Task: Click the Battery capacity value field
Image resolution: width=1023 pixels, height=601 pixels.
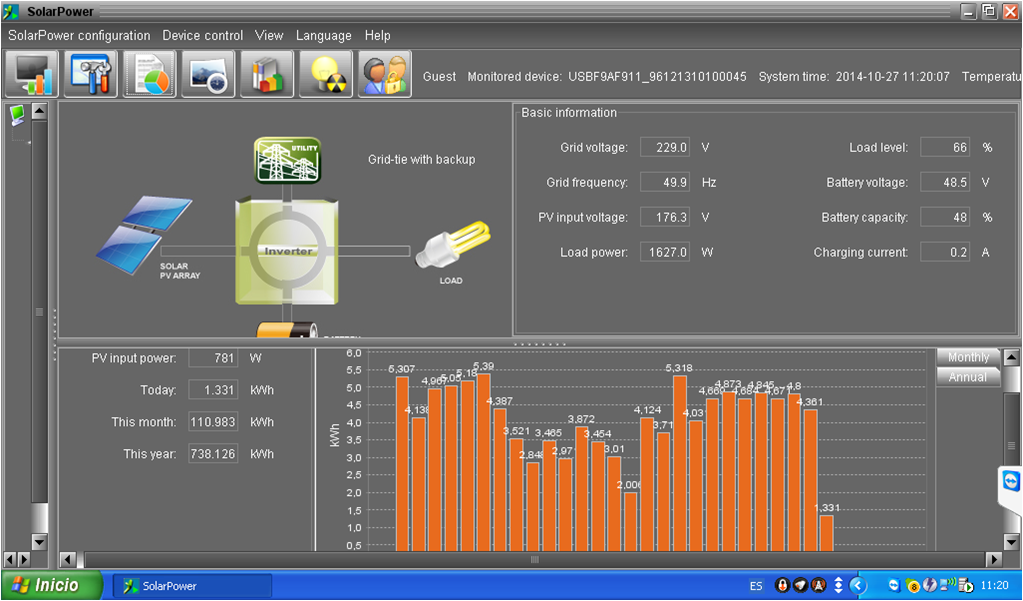Action: (x=945, y=217)
